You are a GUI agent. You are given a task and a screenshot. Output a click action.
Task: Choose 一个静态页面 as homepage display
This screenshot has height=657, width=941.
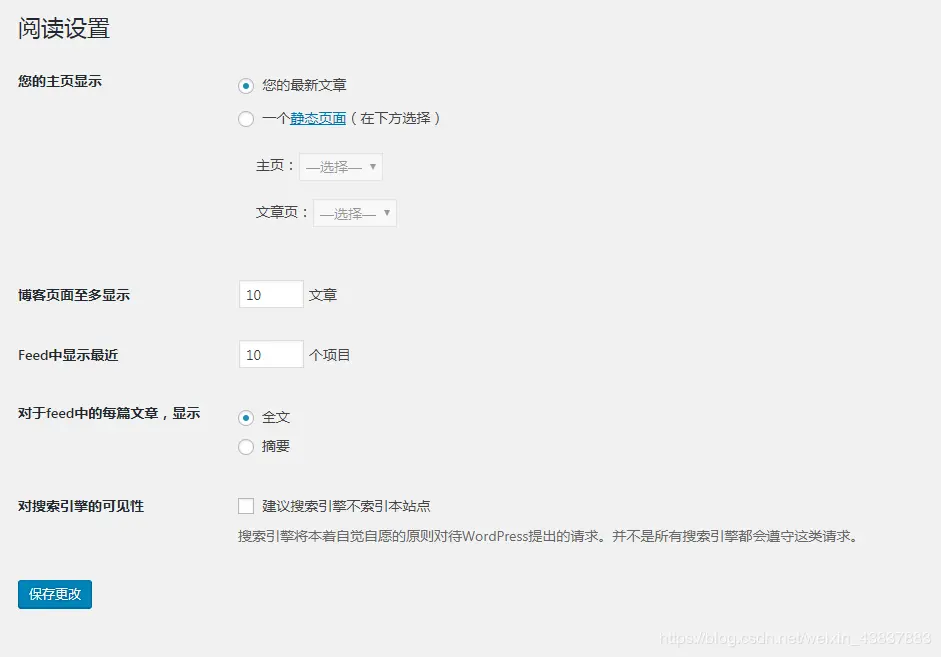point(245,119)
